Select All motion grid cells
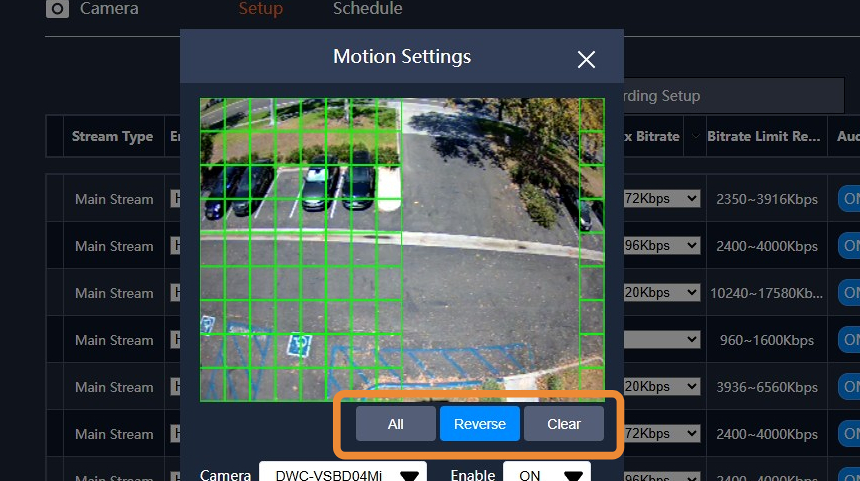860x481 pixels. point(395,423)
